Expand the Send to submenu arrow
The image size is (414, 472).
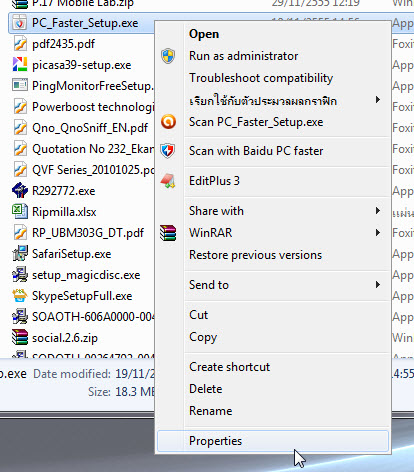point(378,285)
